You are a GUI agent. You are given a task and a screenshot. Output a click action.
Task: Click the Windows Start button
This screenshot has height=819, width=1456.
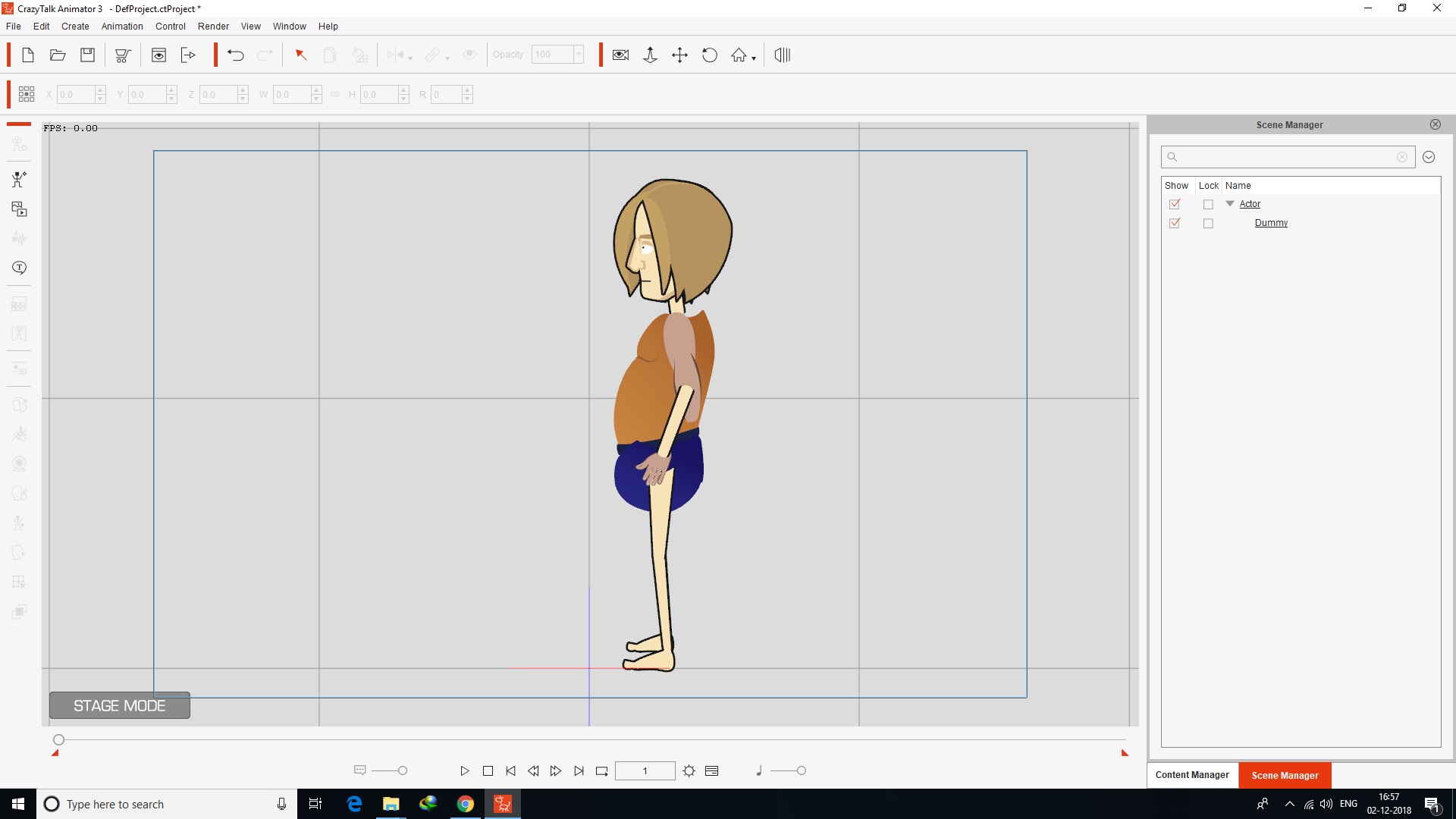coord(18,804)
